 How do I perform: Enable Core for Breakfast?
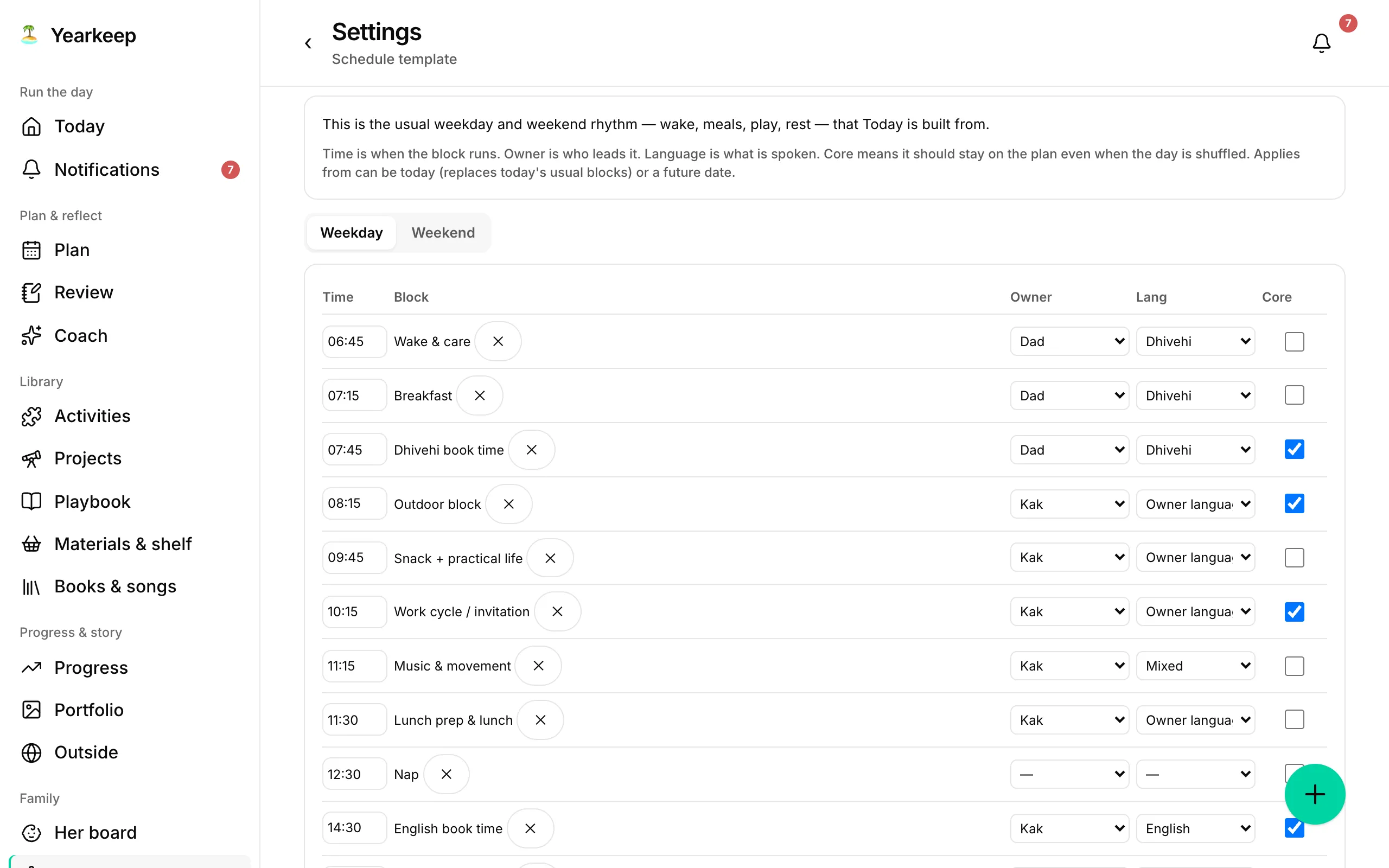[x=1294, y=395]
